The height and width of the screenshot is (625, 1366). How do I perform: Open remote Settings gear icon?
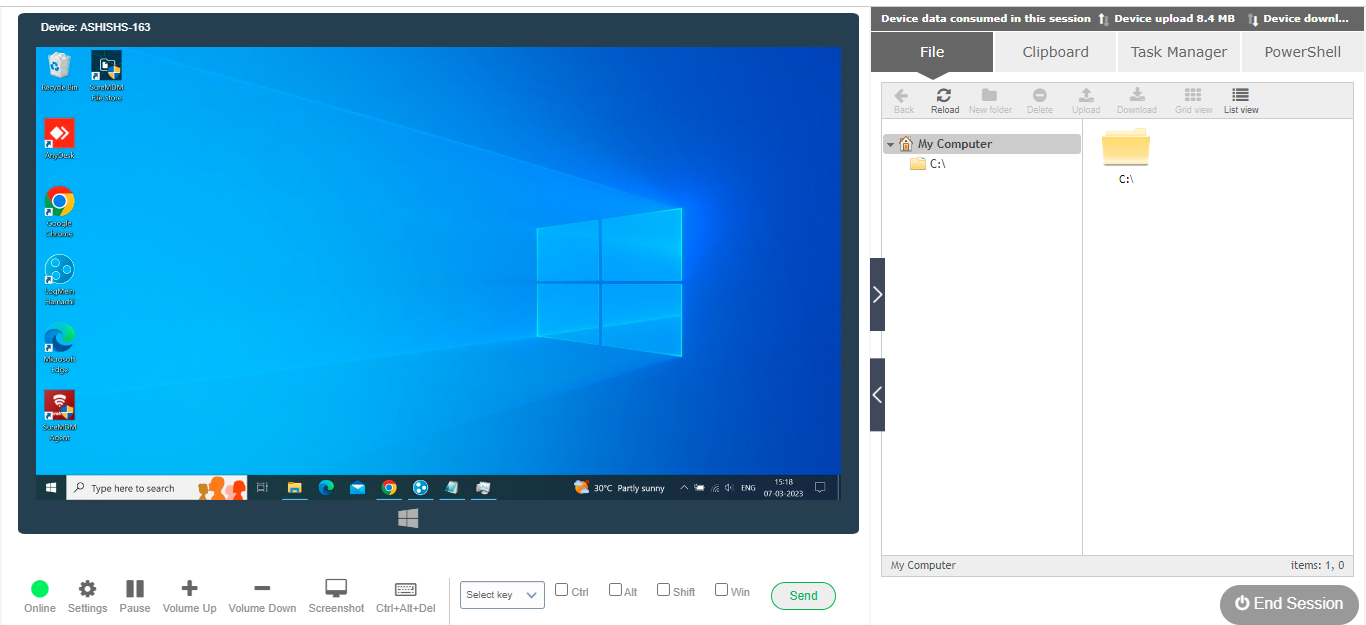pyautogui.click(x=87, y=590)
